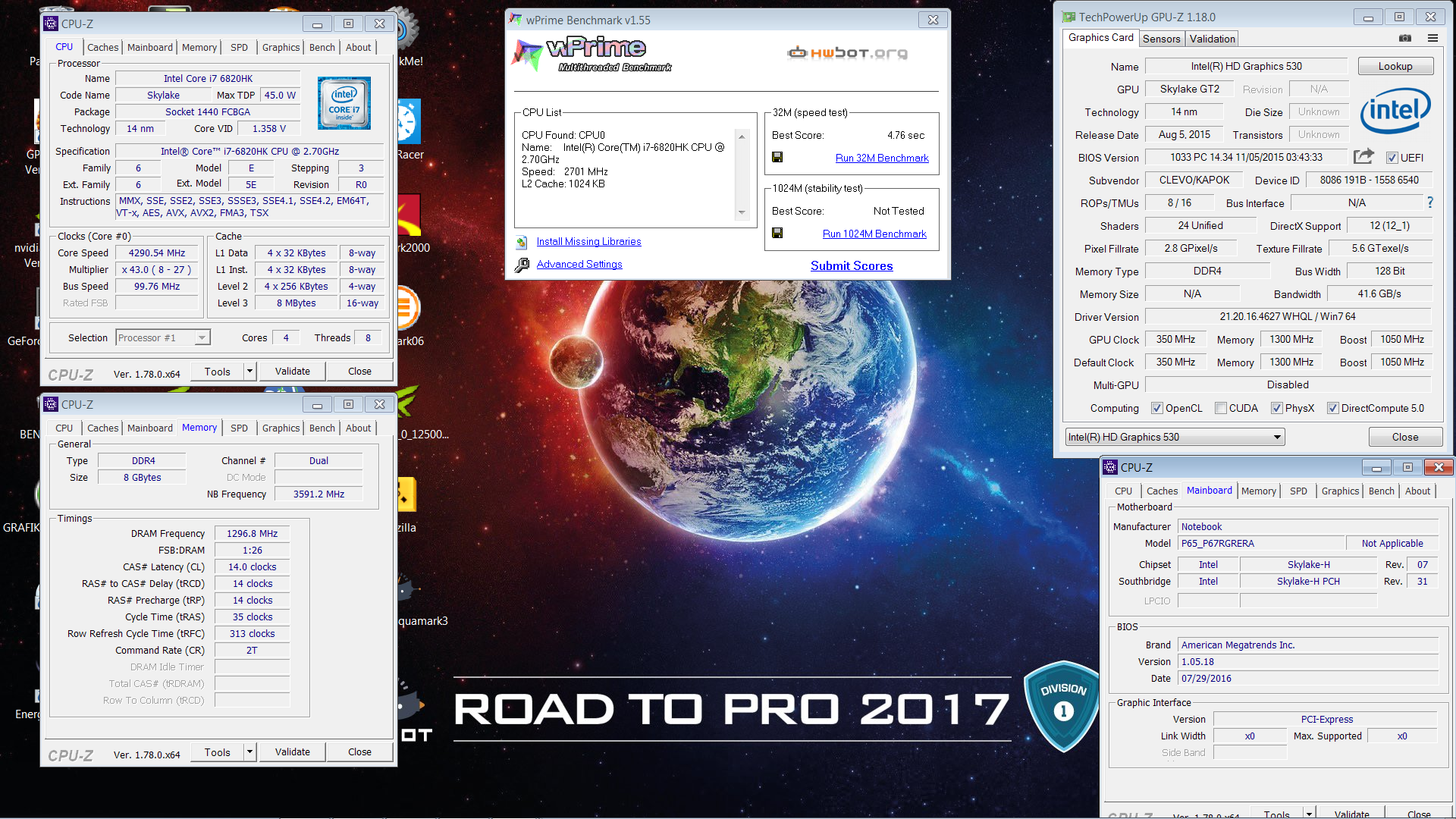
Task: Click the Lookup button in GPU-Z
Action: 1395,66
